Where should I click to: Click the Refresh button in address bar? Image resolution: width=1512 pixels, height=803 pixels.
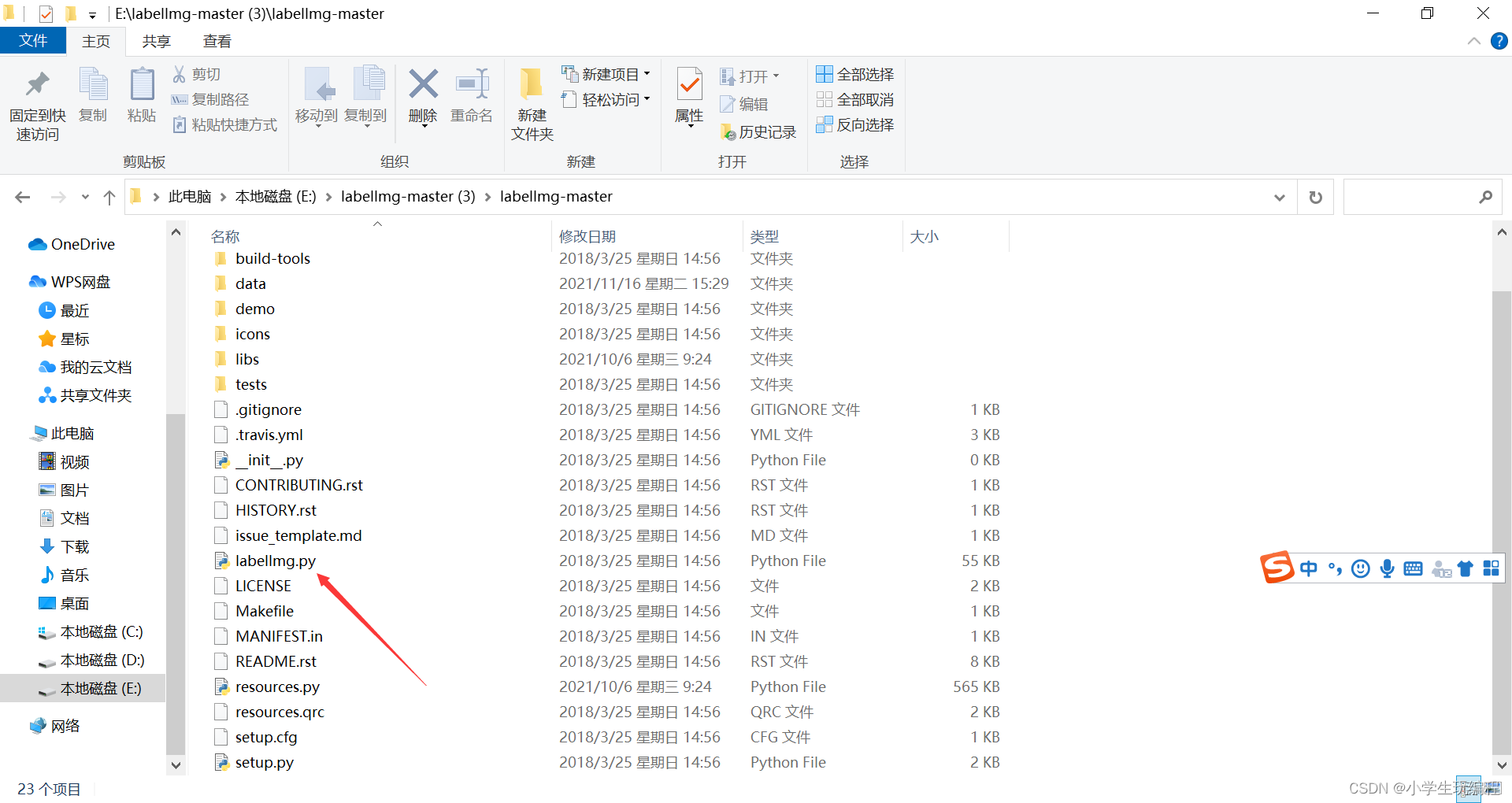click(1315, 197)
